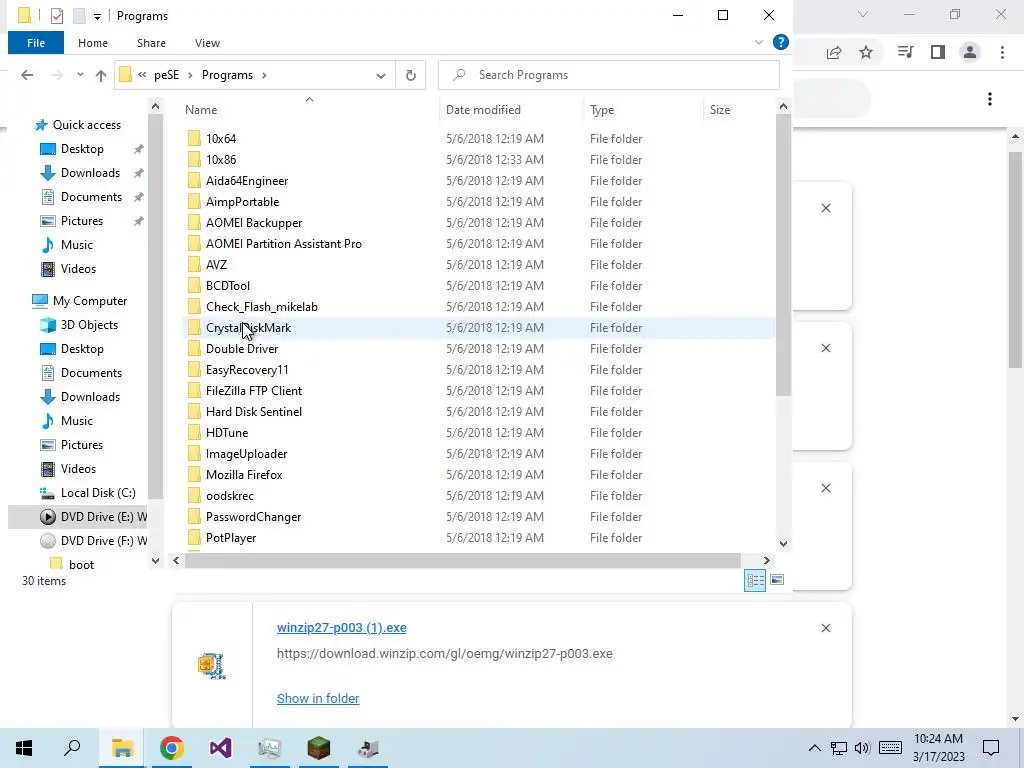Screen dimensions: 1024x768
Task: Open Explorer help question mark icon
Action: pos(780,42)
